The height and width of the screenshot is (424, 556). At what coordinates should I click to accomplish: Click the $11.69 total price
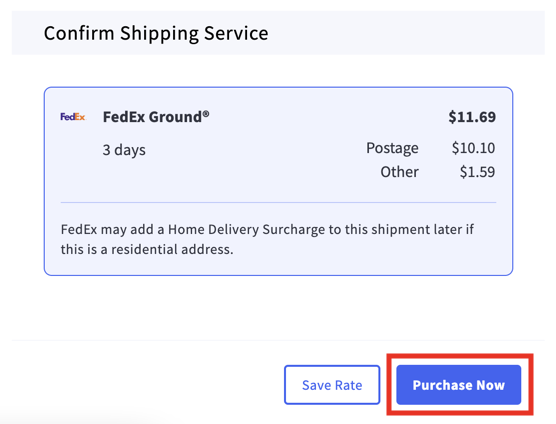coord(472,117)
